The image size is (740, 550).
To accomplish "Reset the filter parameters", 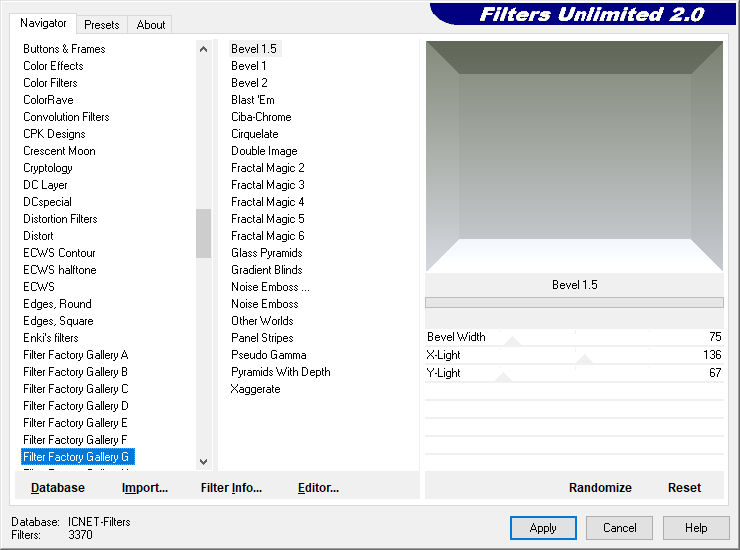I will click(684, 488).
